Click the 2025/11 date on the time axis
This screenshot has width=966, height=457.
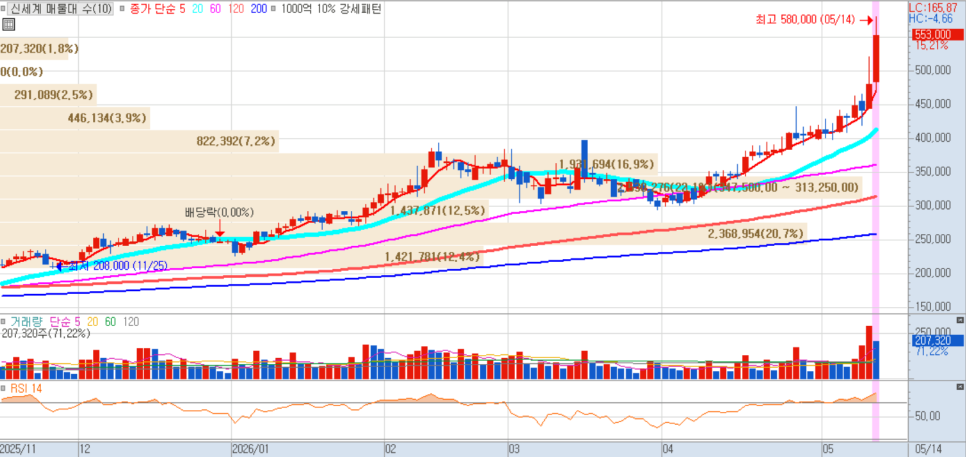(20, 450)
